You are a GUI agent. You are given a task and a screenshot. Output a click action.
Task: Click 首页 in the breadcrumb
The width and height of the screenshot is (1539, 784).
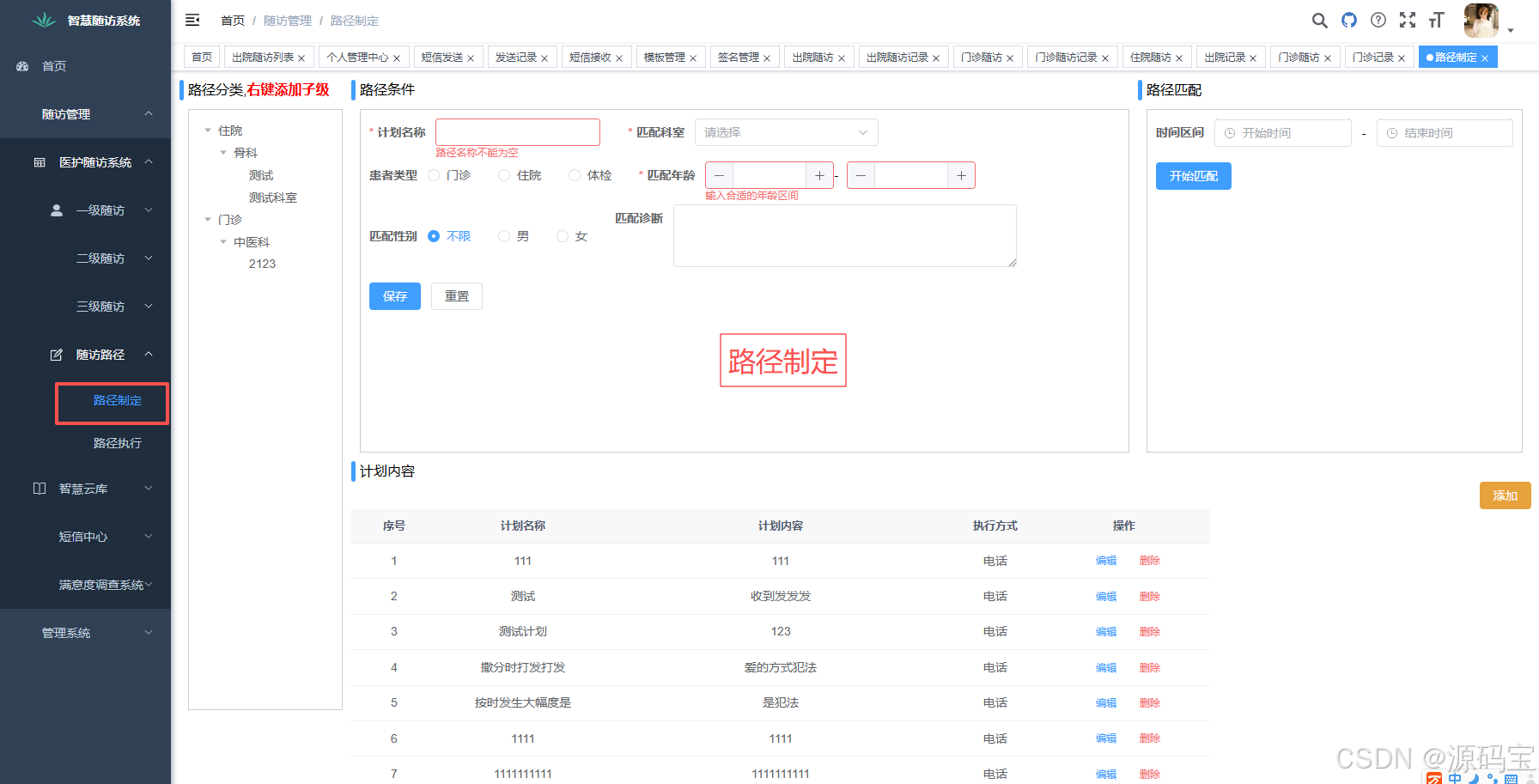233,21
